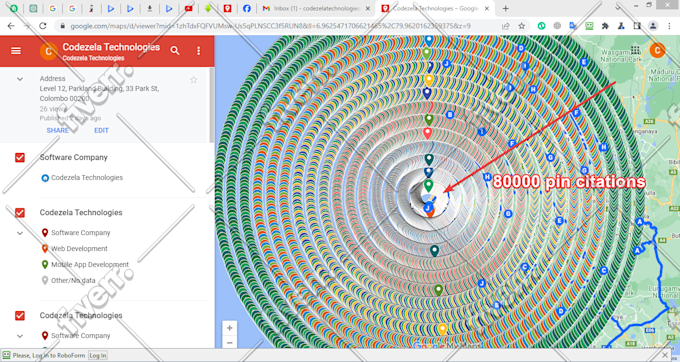680x362 pixels.
Task: Toggle the first Codezela Technologies layer checkbox
Action: coord(20,212)
